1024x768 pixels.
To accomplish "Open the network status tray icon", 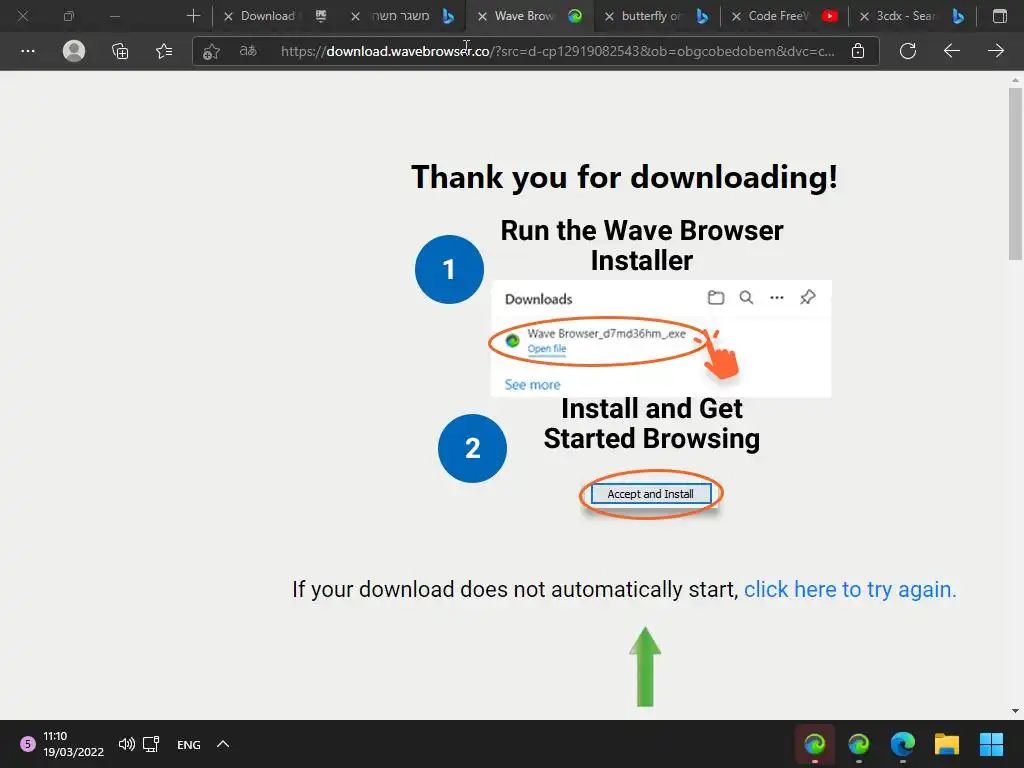I will click(152, 744).
